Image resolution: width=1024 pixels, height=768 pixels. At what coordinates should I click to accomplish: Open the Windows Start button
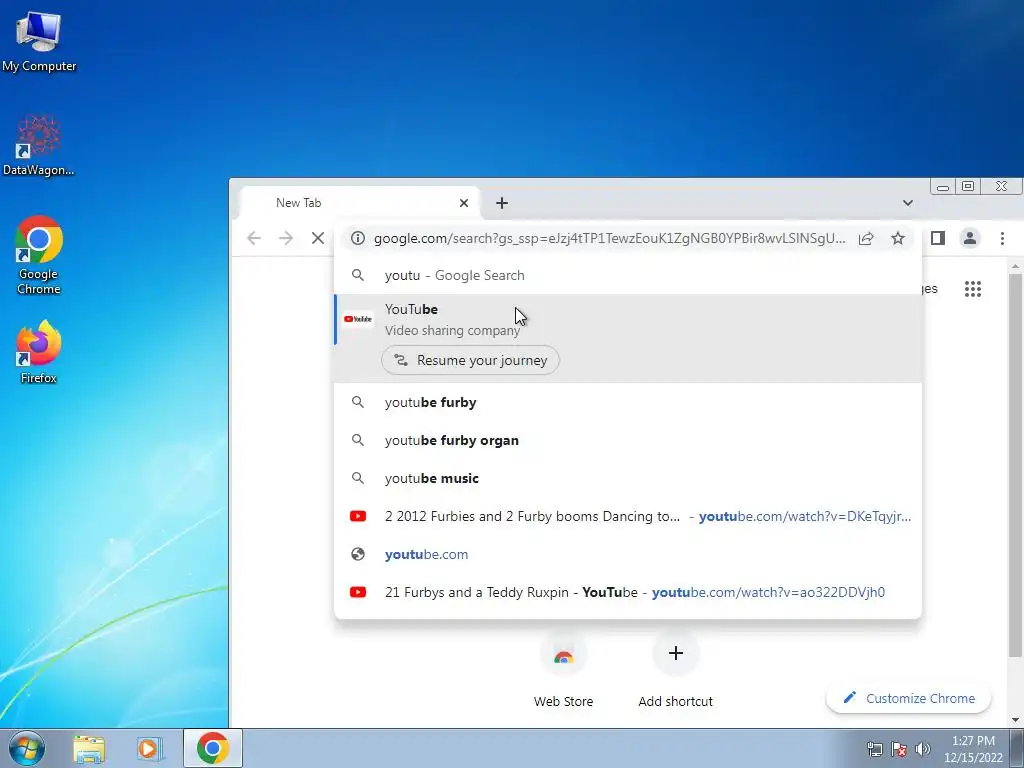(26, 748)
